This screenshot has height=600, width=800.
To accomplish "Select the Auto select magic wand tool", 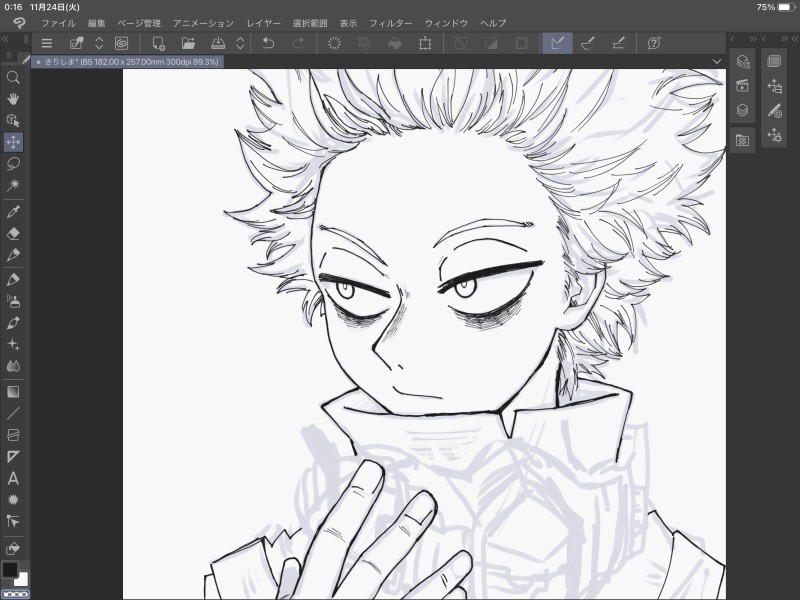I will [13, 185].
